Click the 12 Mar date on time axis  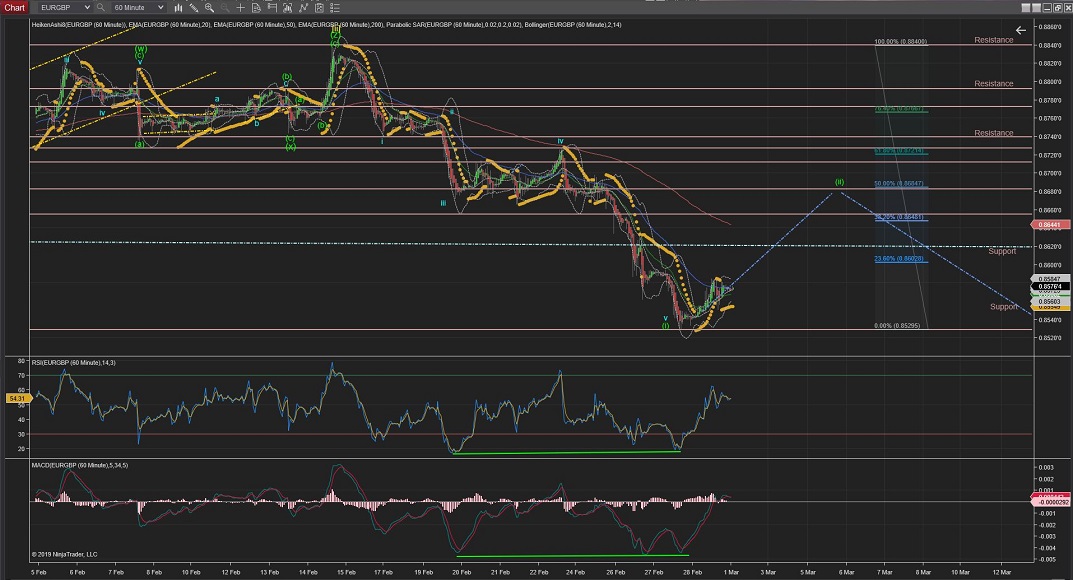[x=1001, y=572]
